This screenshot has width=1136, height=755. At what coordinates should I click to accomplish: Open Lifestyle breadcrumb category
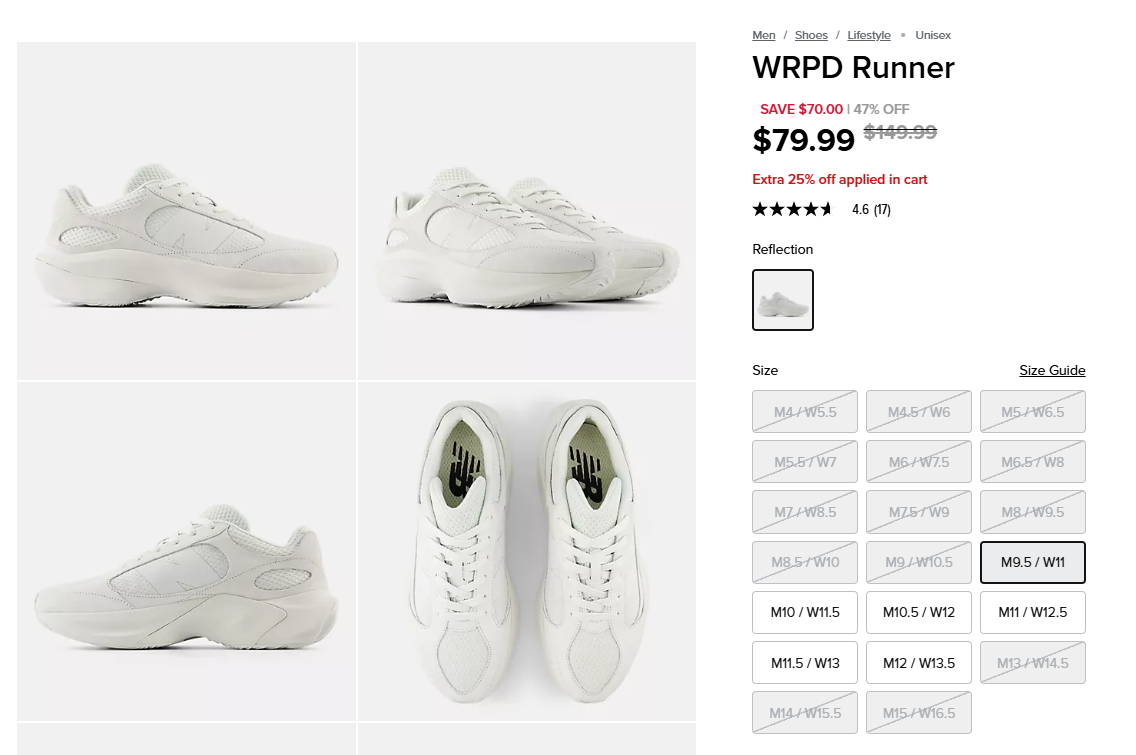[x=869, y=35]
